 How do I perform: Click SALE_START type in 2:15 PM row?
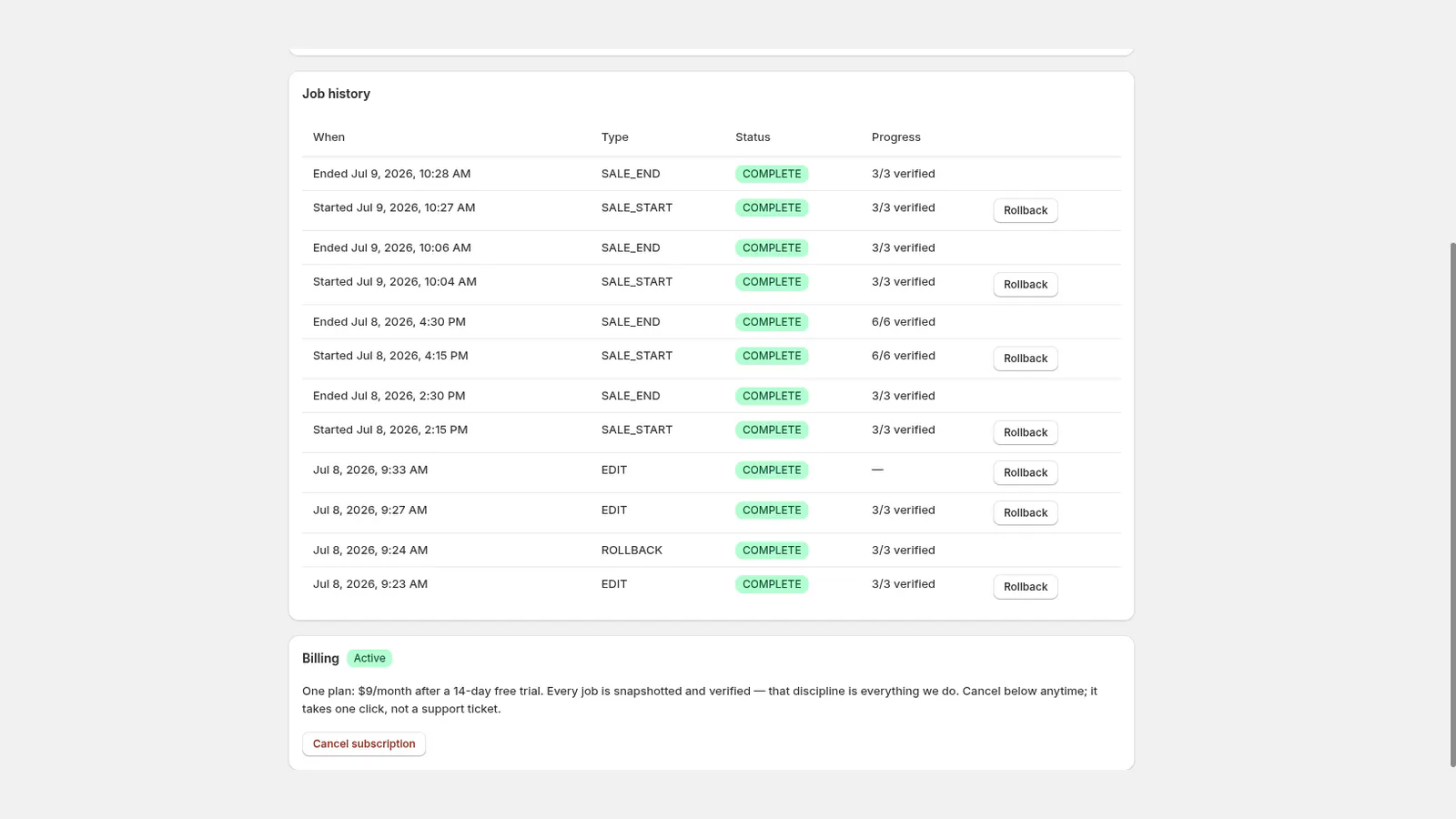pyautogui.click(x=637, y=430)
